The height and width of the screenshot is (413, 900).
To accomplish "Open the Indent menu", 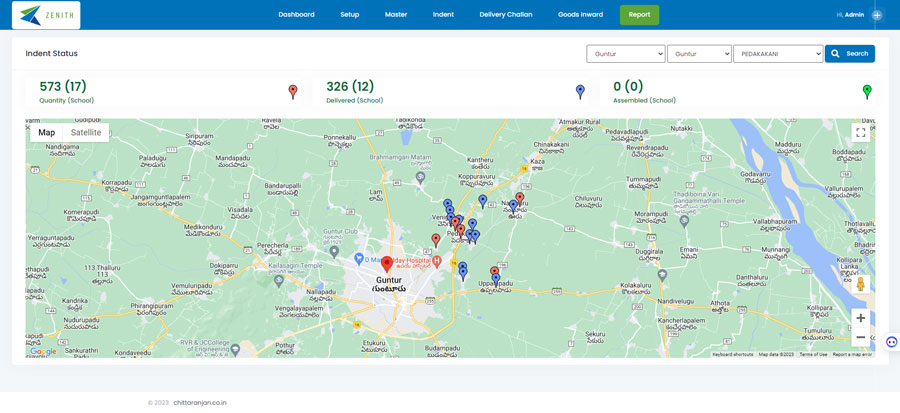I will pyautogui.click(x=443, y=15).
